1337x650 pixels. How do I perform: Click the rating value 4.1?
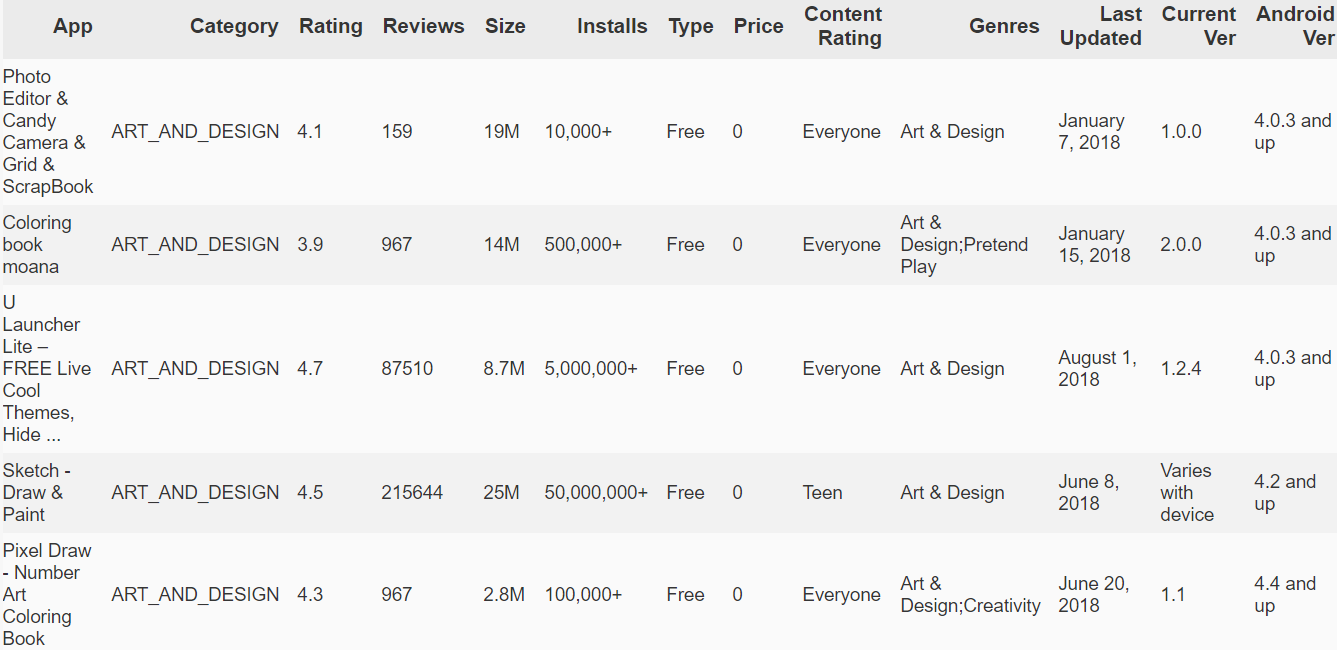pyautogui.click(x=310, y=132)
